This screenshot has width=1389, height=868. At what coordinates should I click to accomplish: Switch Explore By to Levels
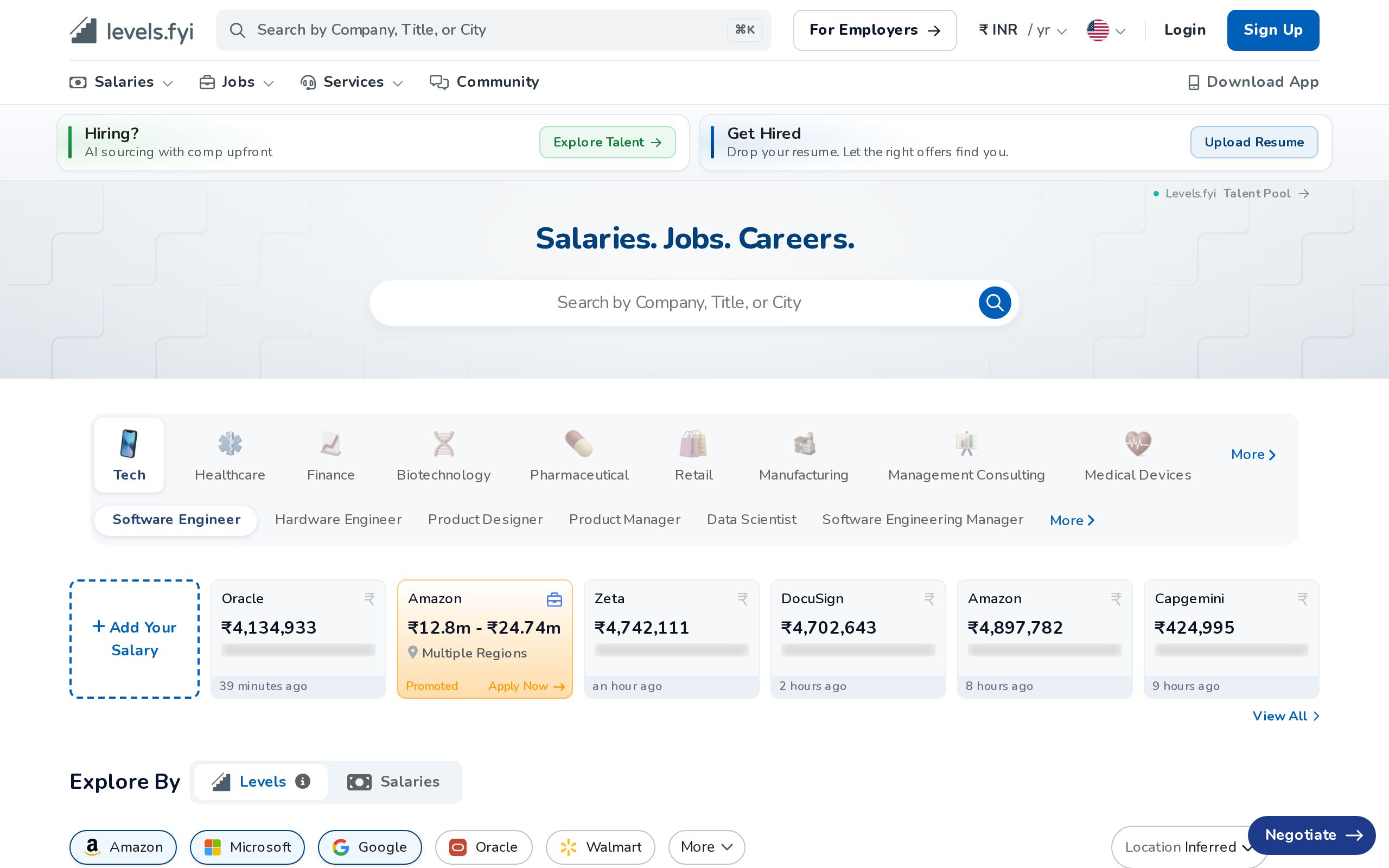tap(261, 782)
